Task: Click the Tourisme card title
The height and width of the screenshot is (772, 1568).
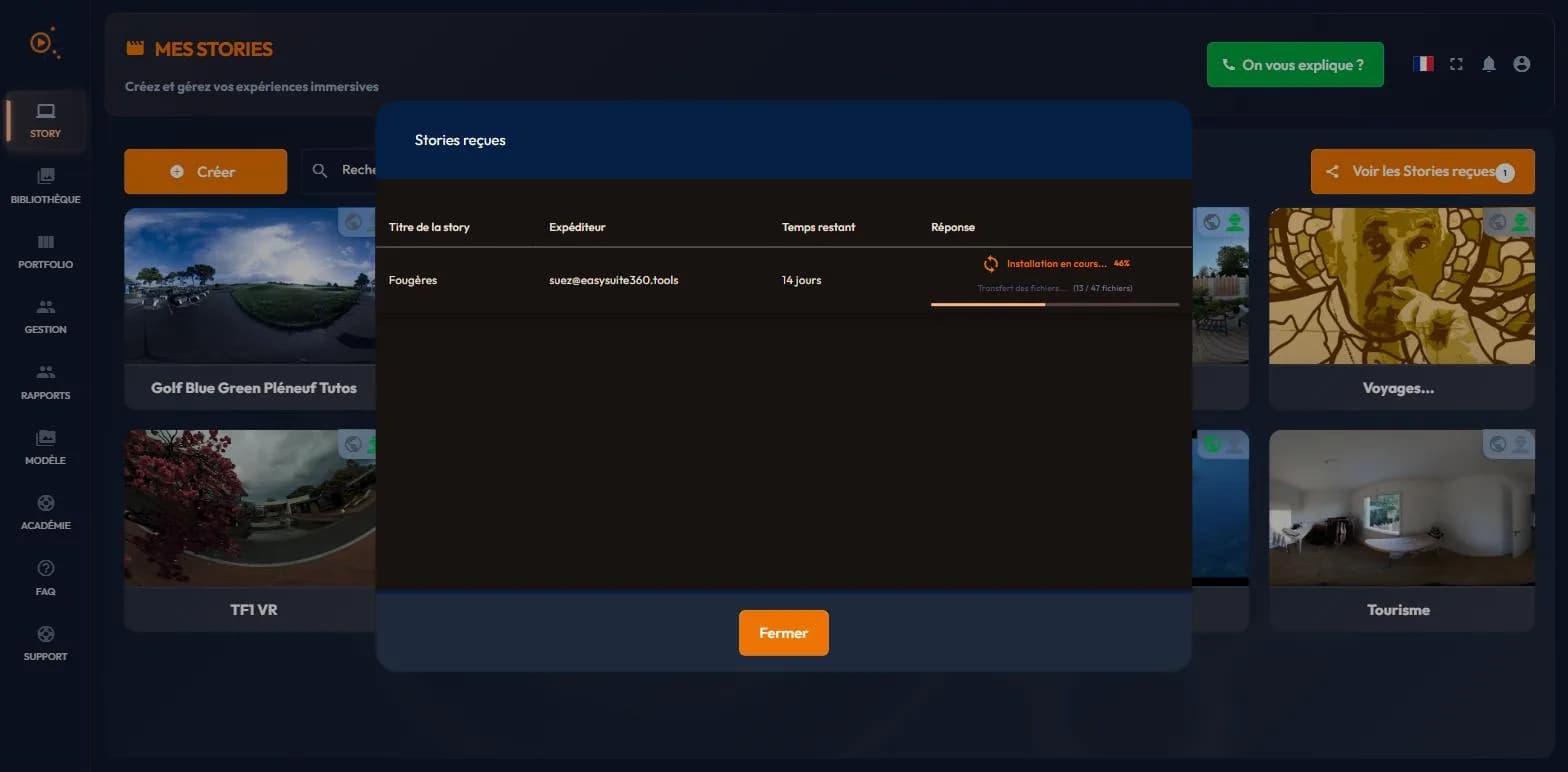Action: (1398, 609)
